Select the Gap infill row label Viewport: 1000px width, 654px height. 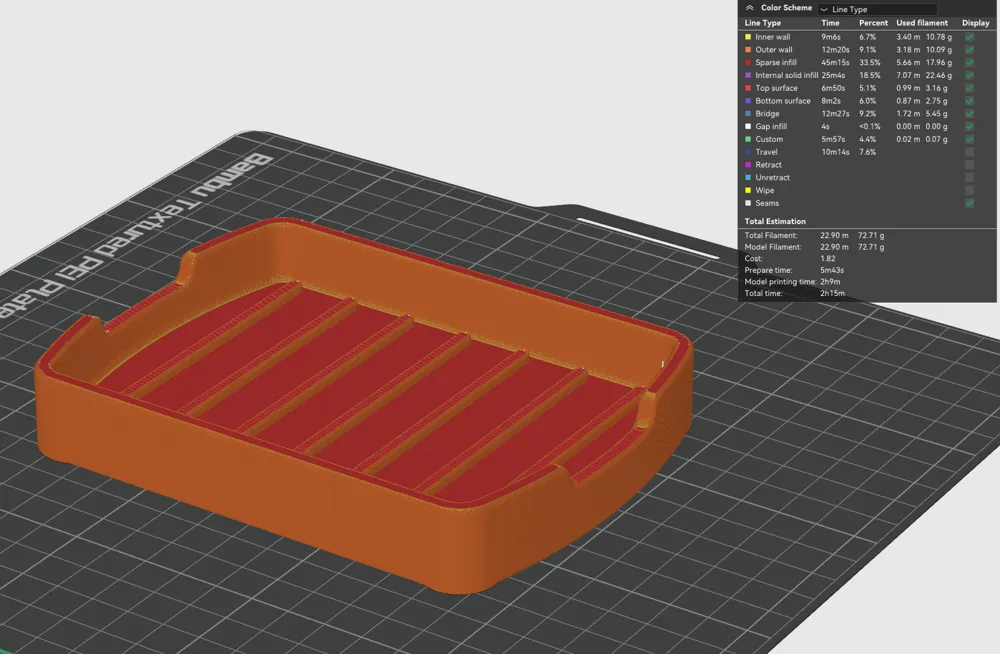(x=771, y=126)
